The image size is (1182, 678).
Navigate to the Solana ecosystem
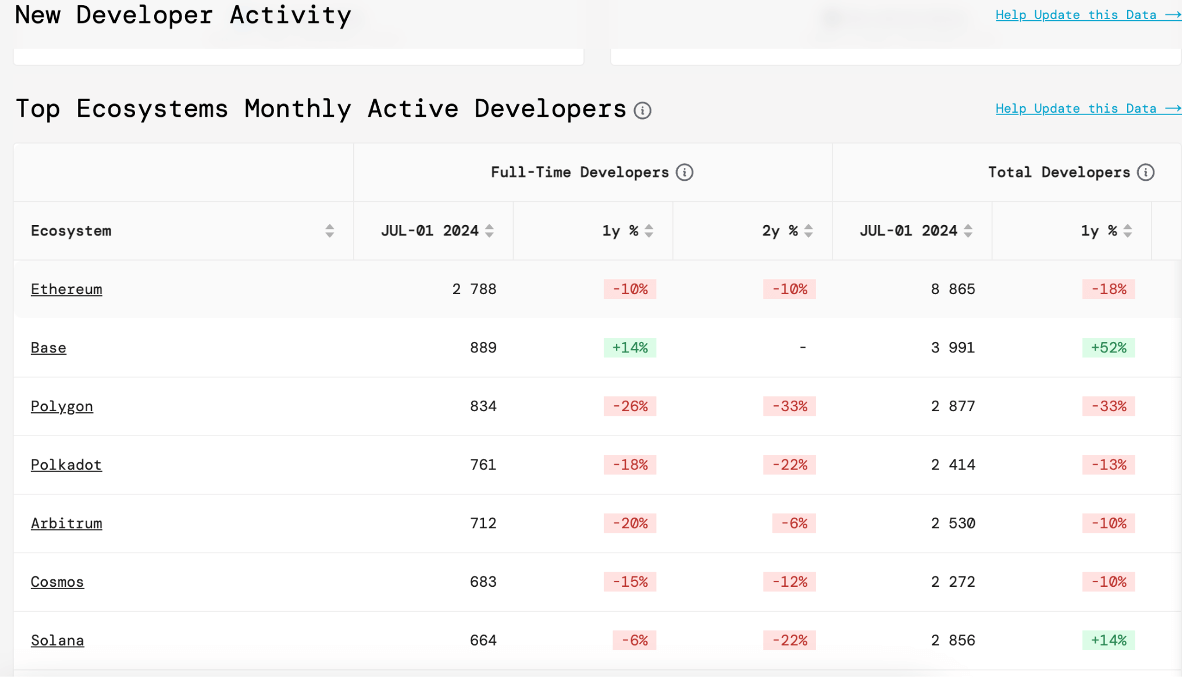tap(57, 640)
